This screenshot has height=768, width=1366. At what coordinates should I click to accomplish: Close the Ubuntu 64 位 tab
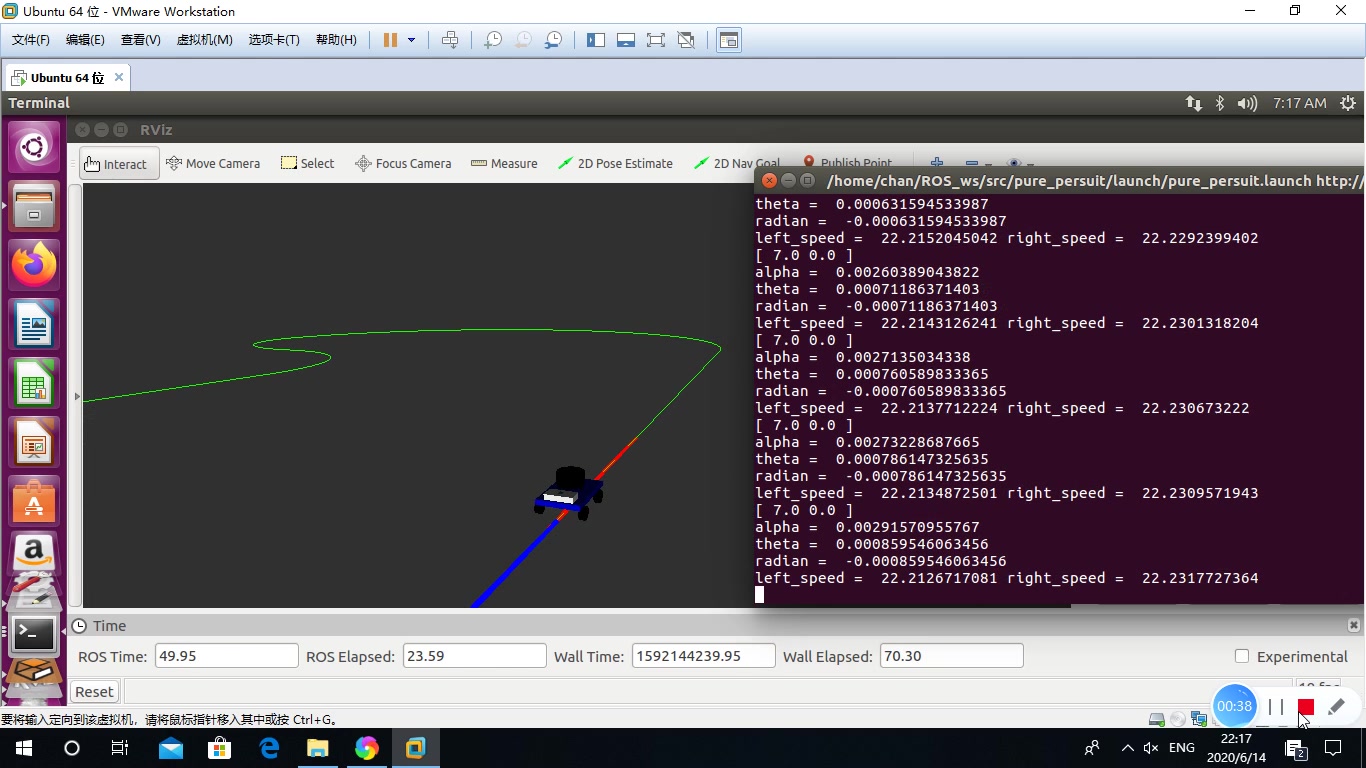[x=119, y=77]
